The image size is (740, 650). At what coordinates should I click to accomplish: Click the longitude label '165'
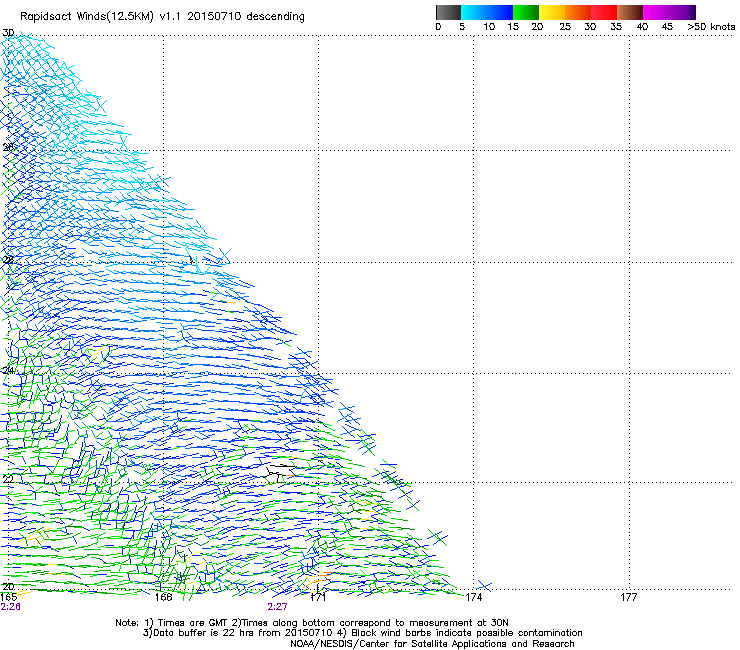click(8, 597)
